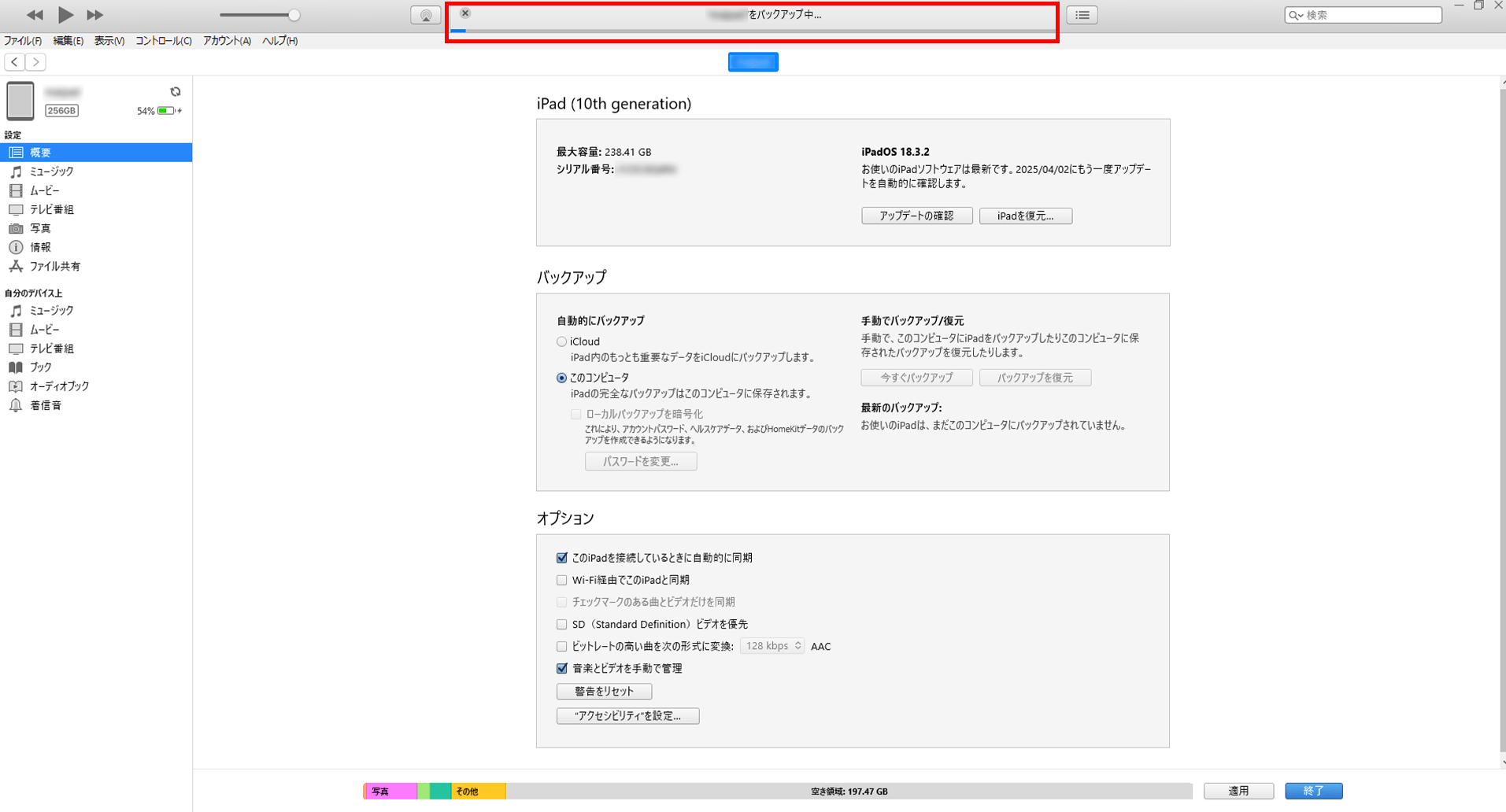Screen dimensions: 1506x812
Task: Open the AirPlay output icon
Action: 425,15
